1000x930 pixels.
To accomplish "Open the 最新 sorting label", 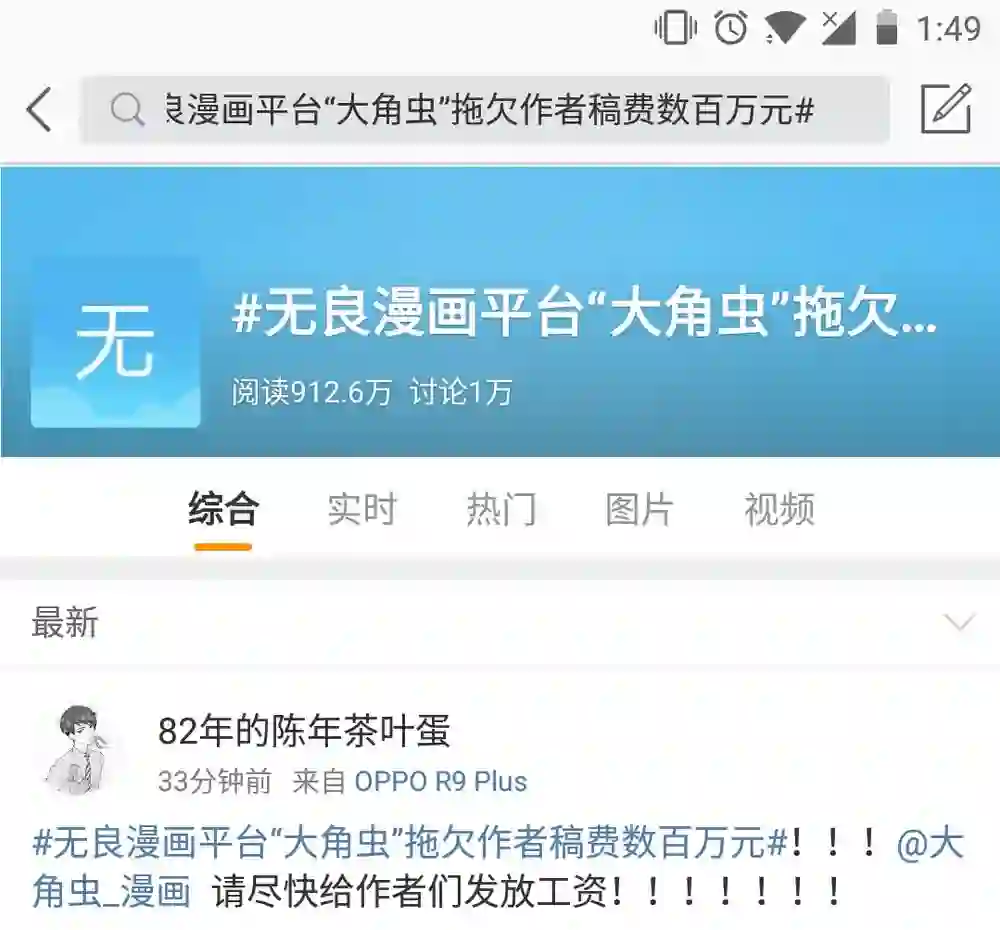I will click(x=65, y=623).
